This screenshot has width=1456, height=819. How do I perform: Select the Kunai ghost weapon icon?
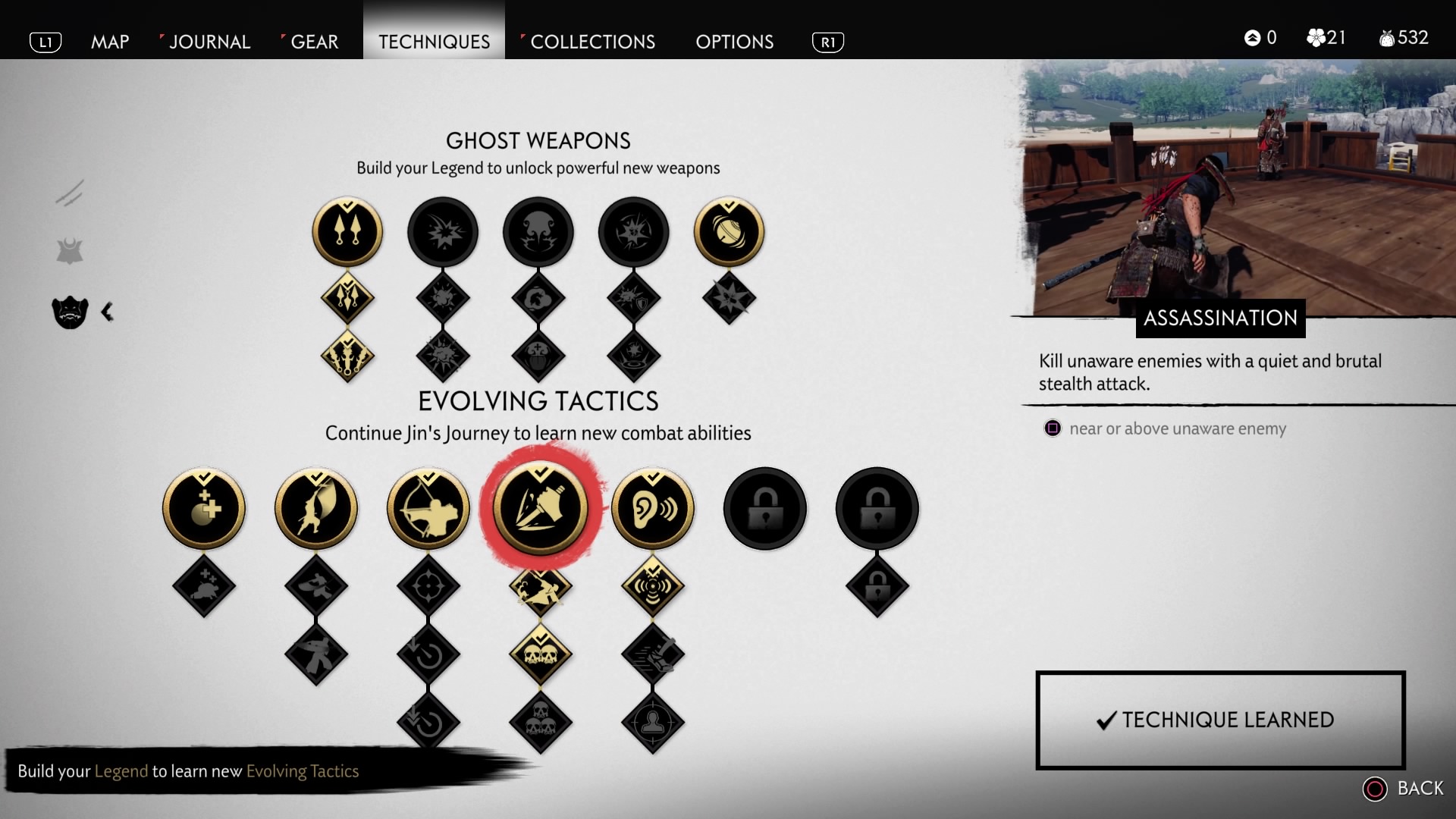pyautogui.click(x=347, y=232)
